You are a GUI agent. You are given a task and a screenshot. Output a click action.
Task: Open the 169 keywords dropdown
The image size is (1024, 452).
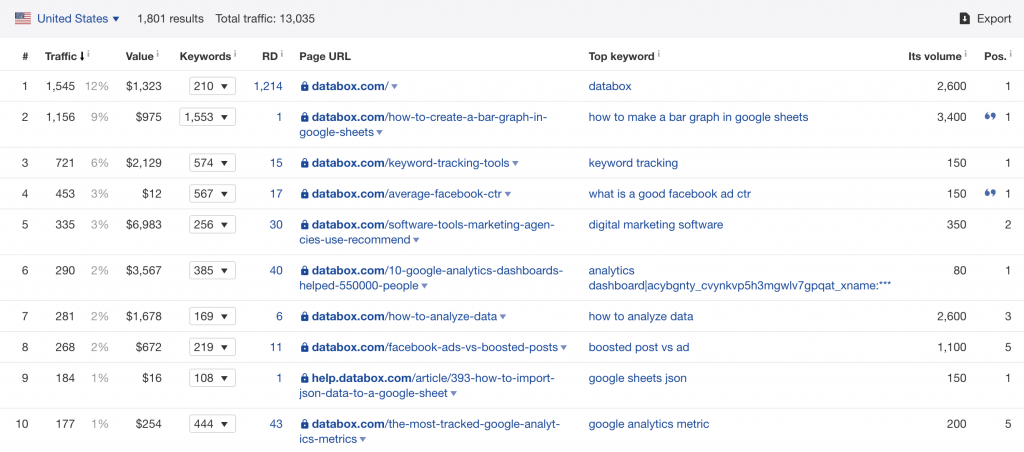[212, 317]
